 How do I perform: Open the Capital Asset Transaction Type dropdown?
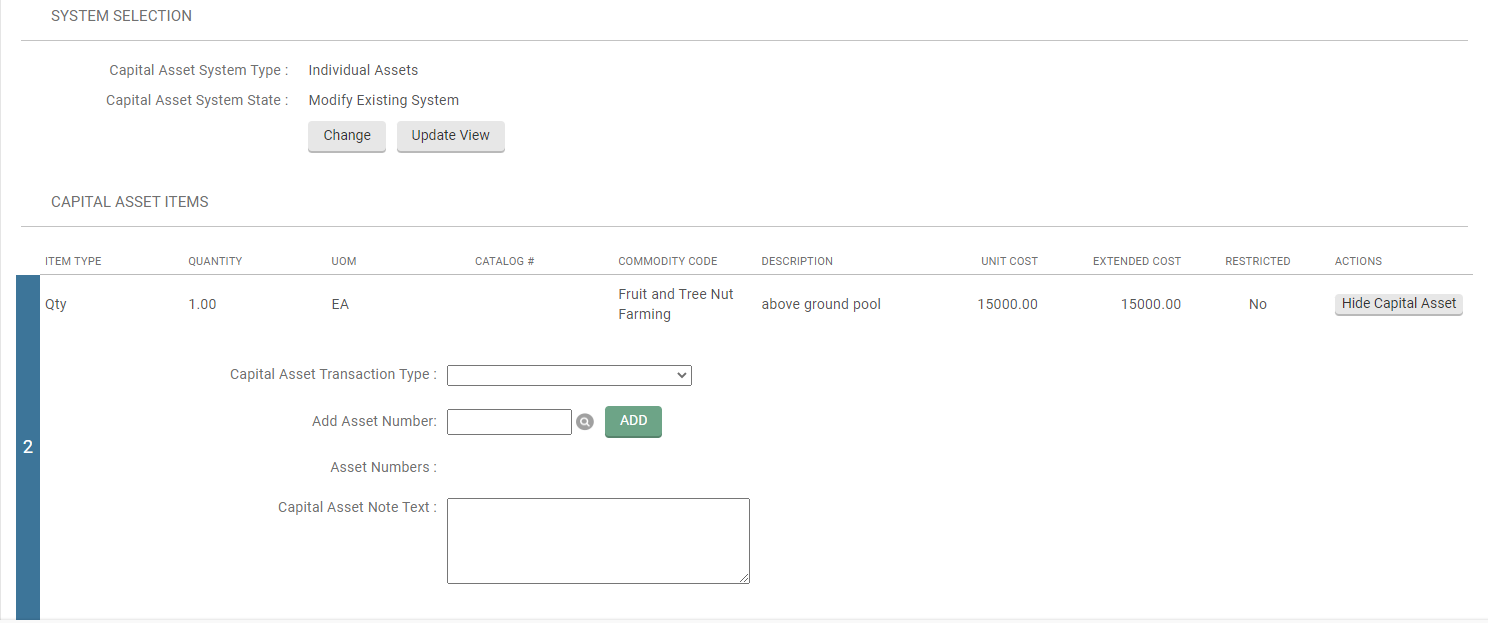[569, 375]
